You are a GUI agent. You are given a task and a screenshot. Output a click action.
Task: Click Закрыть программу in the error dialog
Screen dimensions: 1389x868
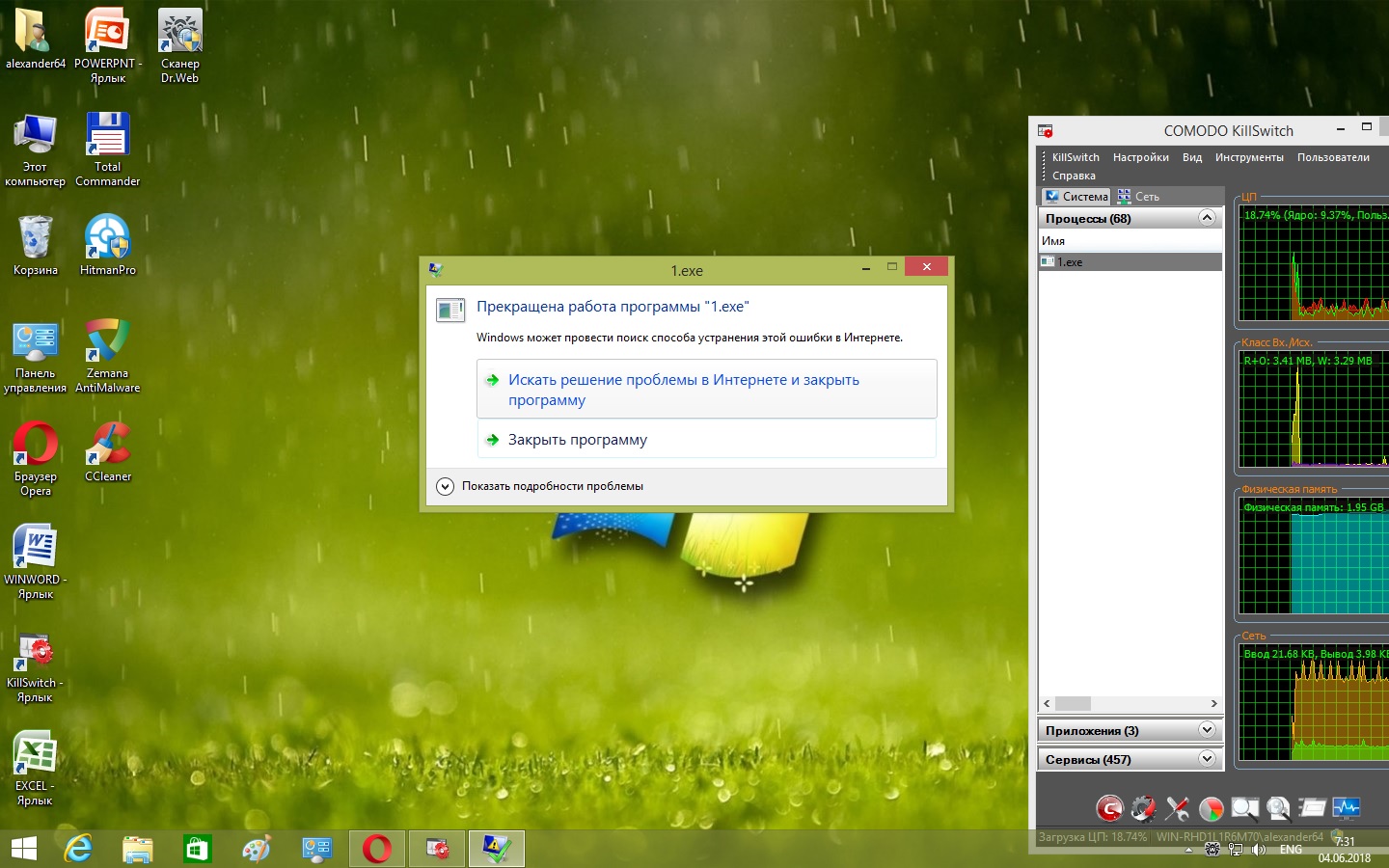[578, 440]
